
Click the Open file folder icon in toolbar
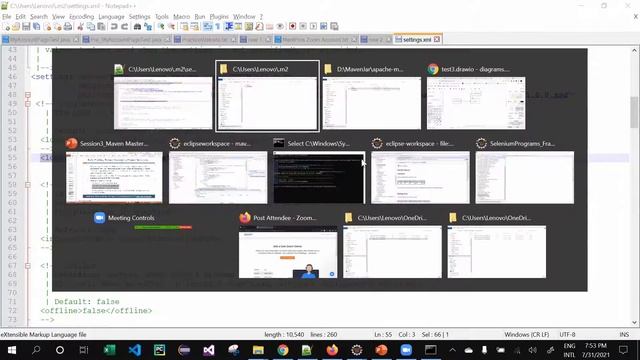(16, 27)
